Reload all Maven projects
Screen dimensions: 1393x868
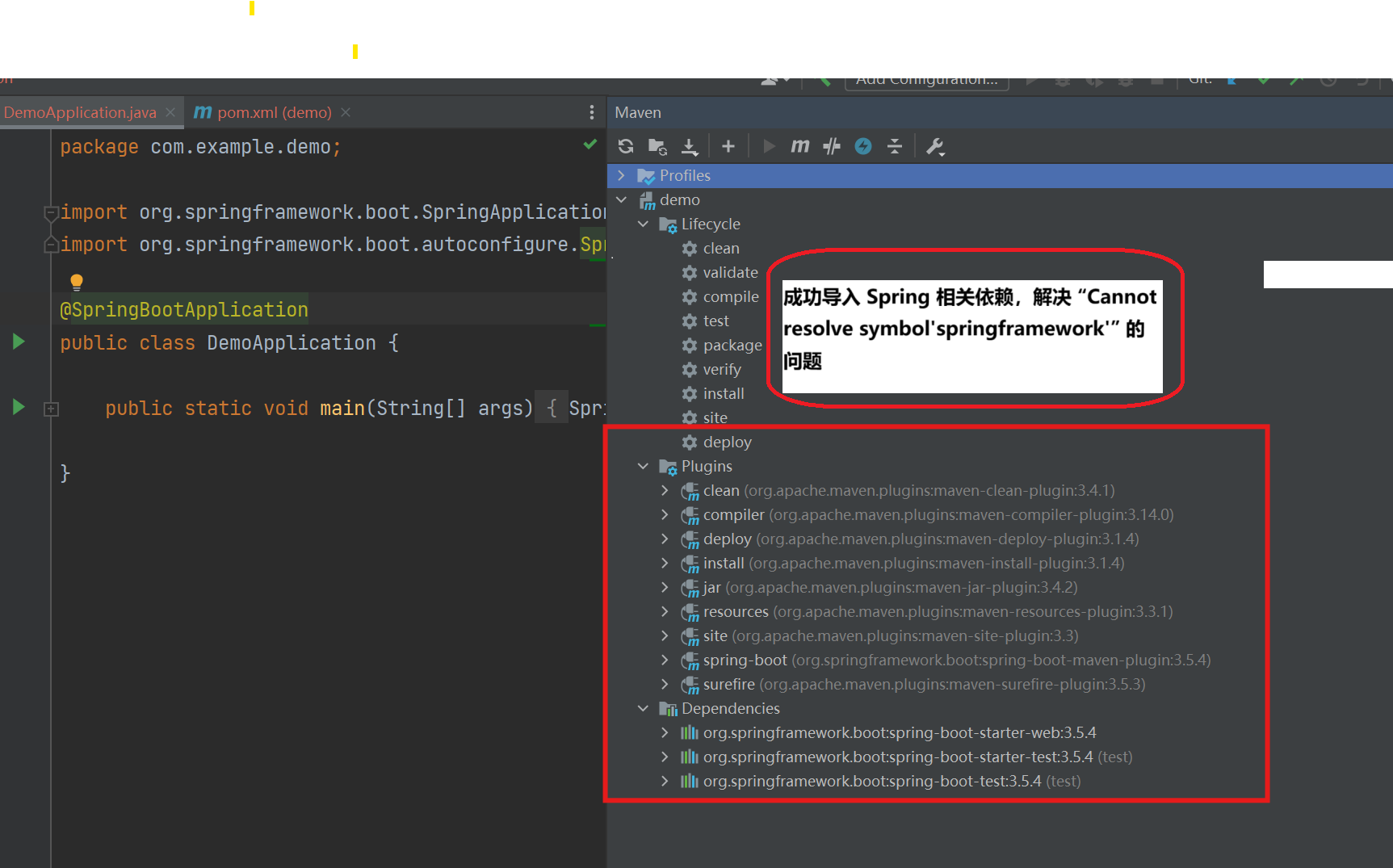click(626, 146)
